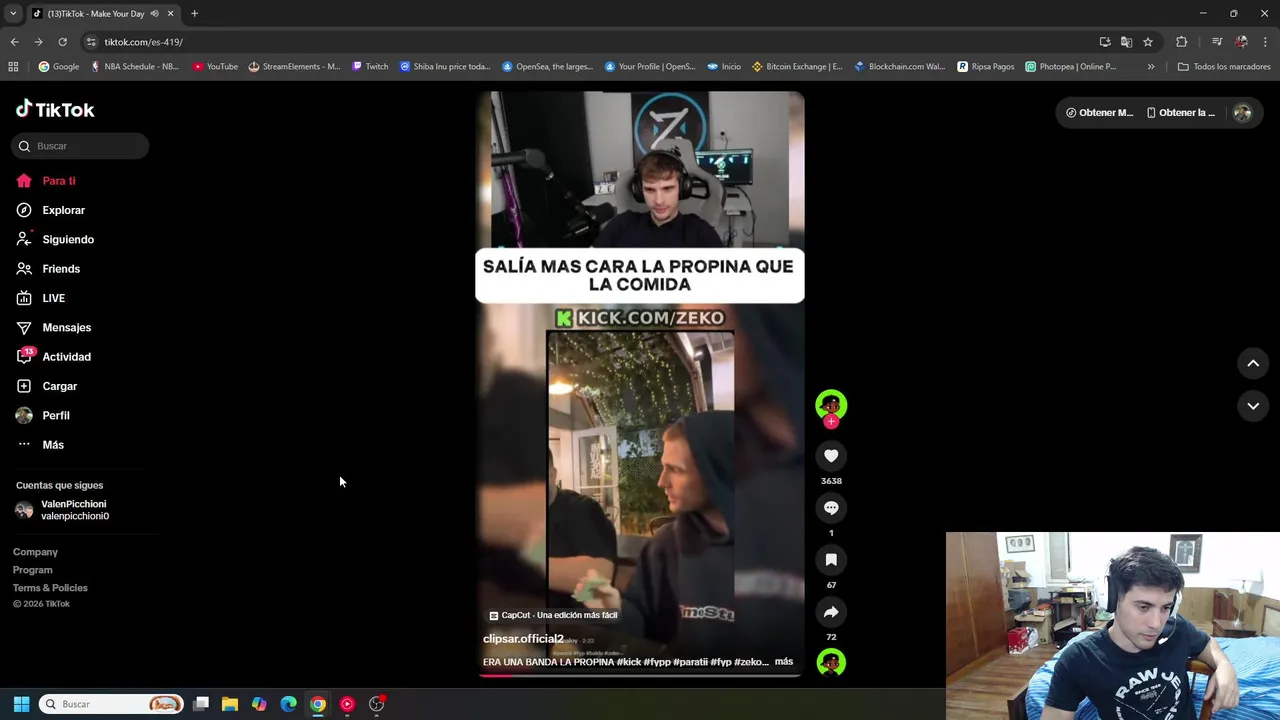Expand the Company footer section
1280x720 pixels.
(x=35, y=552)
